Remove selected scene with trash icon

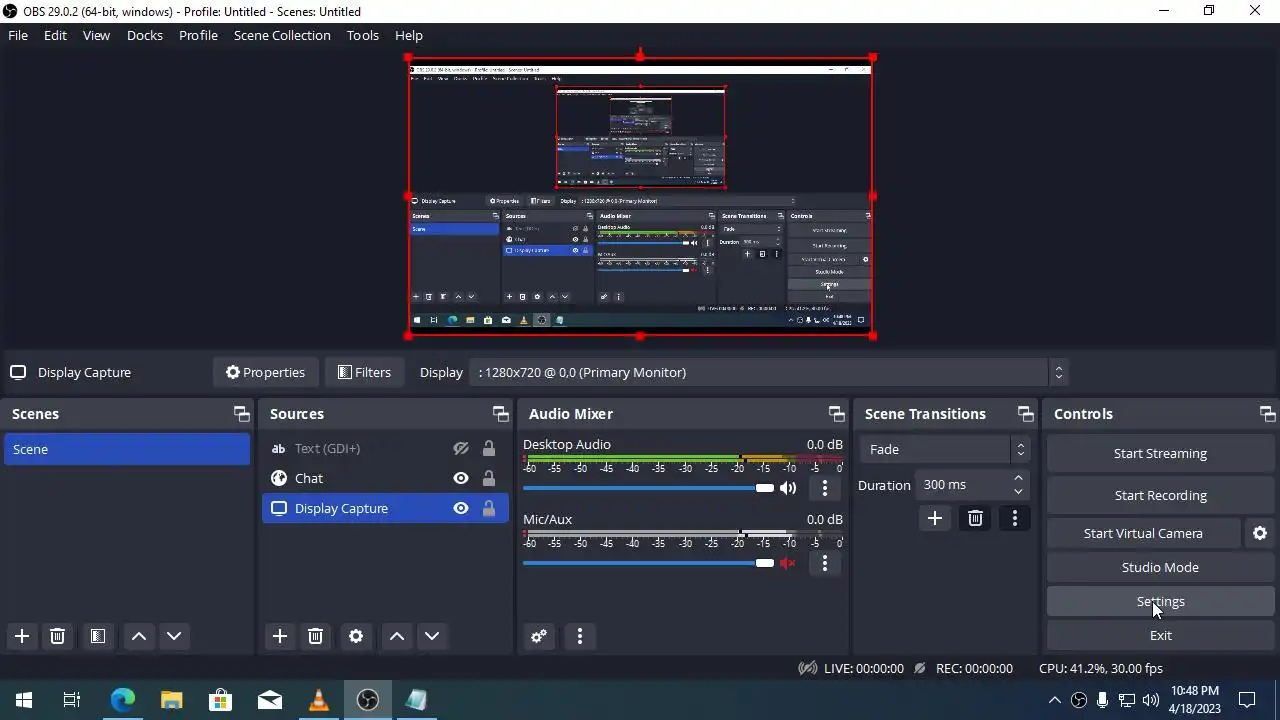point(58,636)
